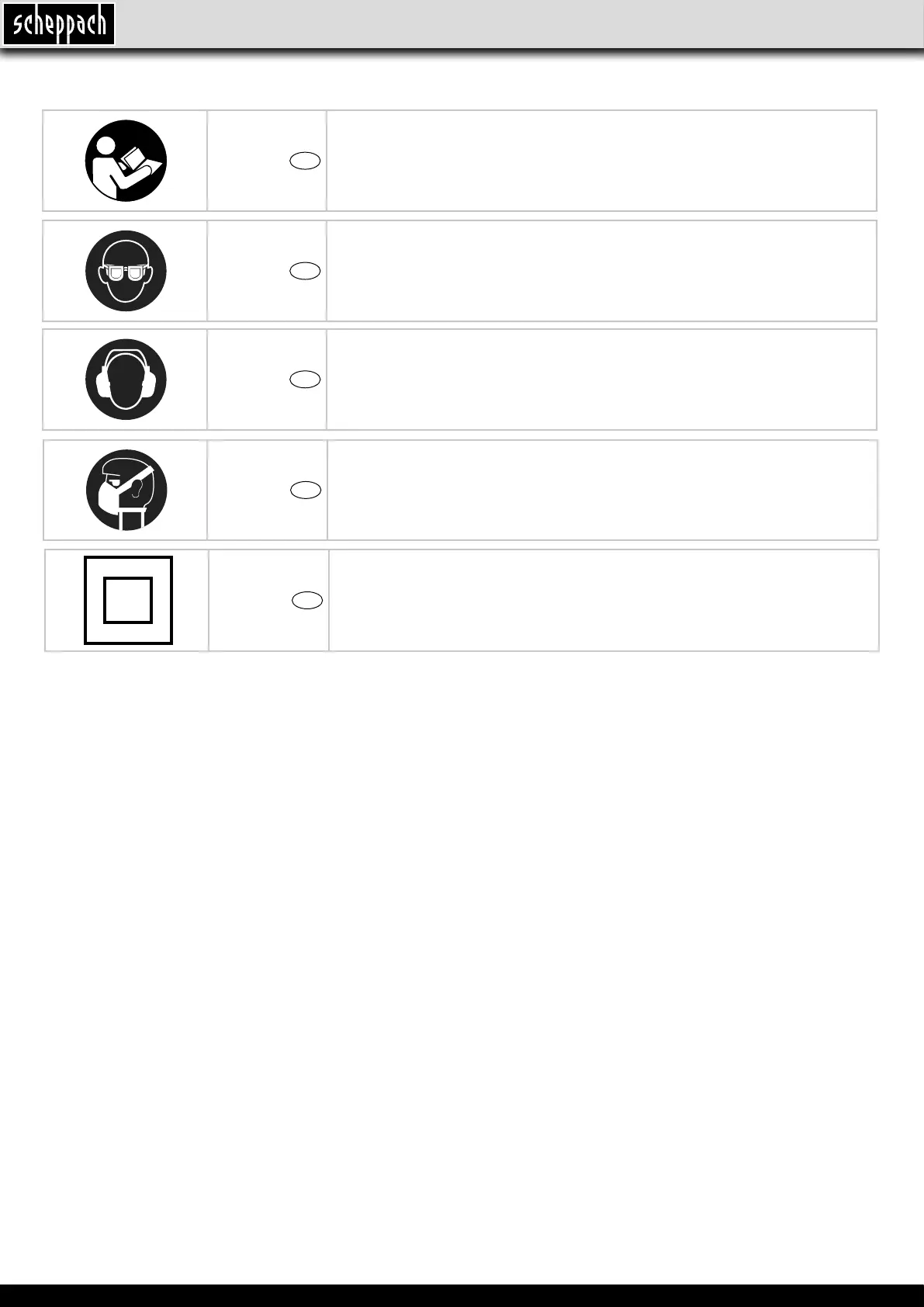The width and height of the screenshot is (924, 1307).
Task: Click the scheppach logo
Action: click(59, 24)
